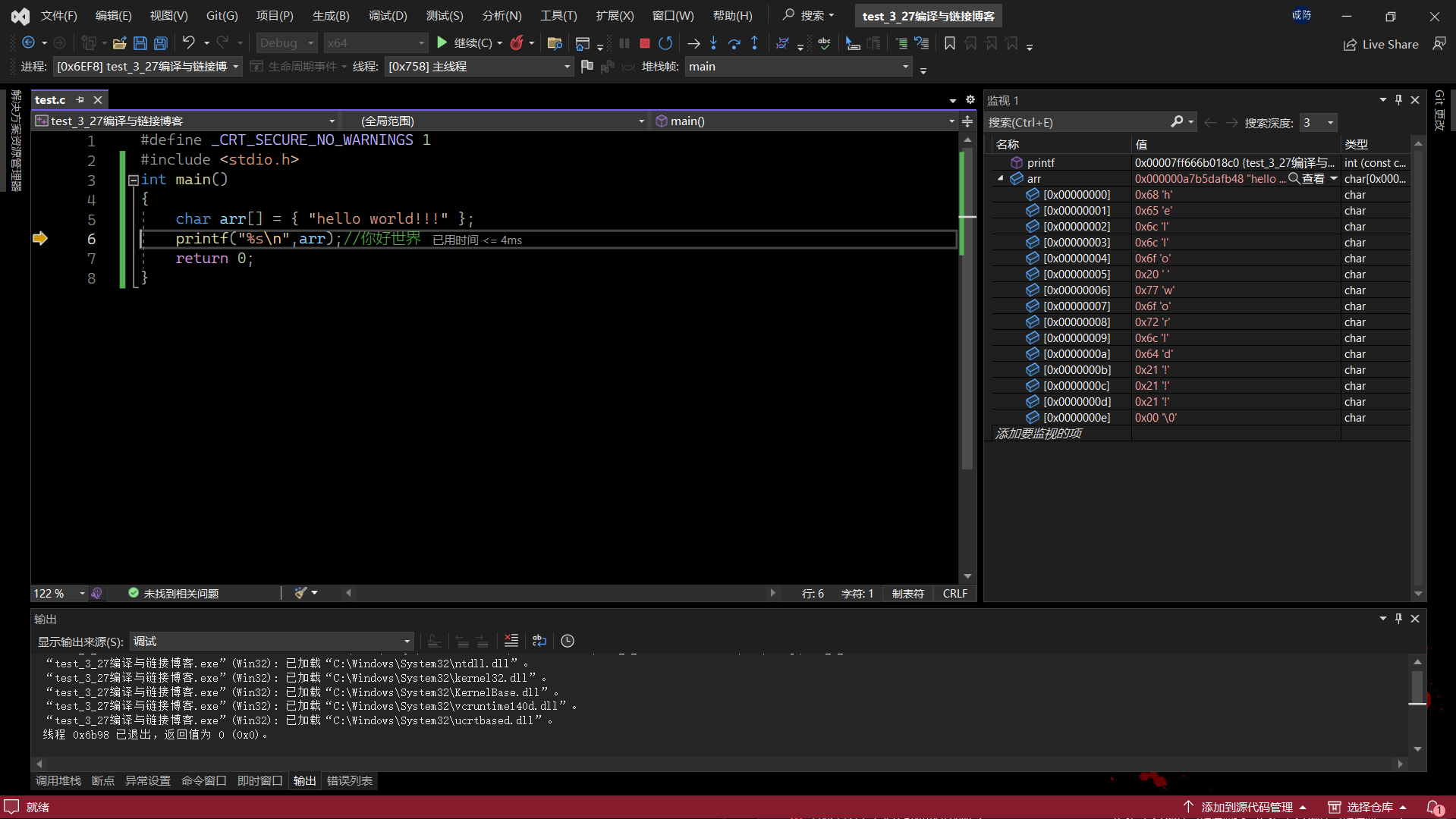1456x819 pixels.
Task: Step Over the current line
Action: 734,43
